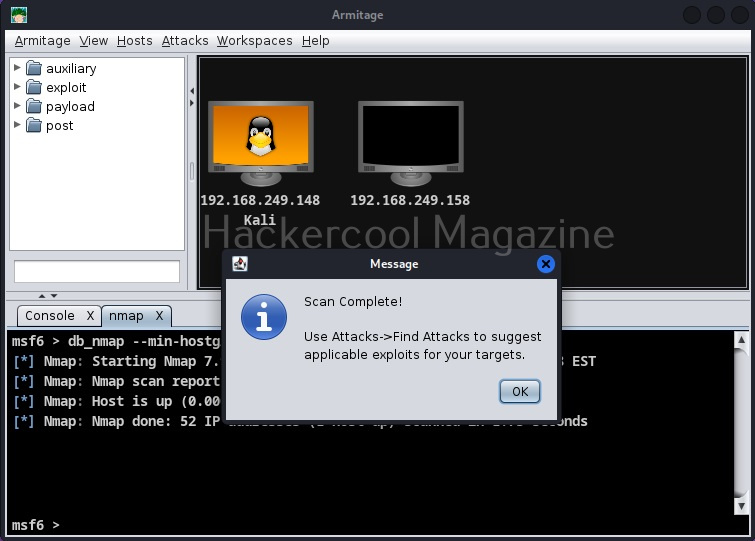The image size is (755, 541).
Task: Click the db_nmap command line in console
Action: [116, 341]
